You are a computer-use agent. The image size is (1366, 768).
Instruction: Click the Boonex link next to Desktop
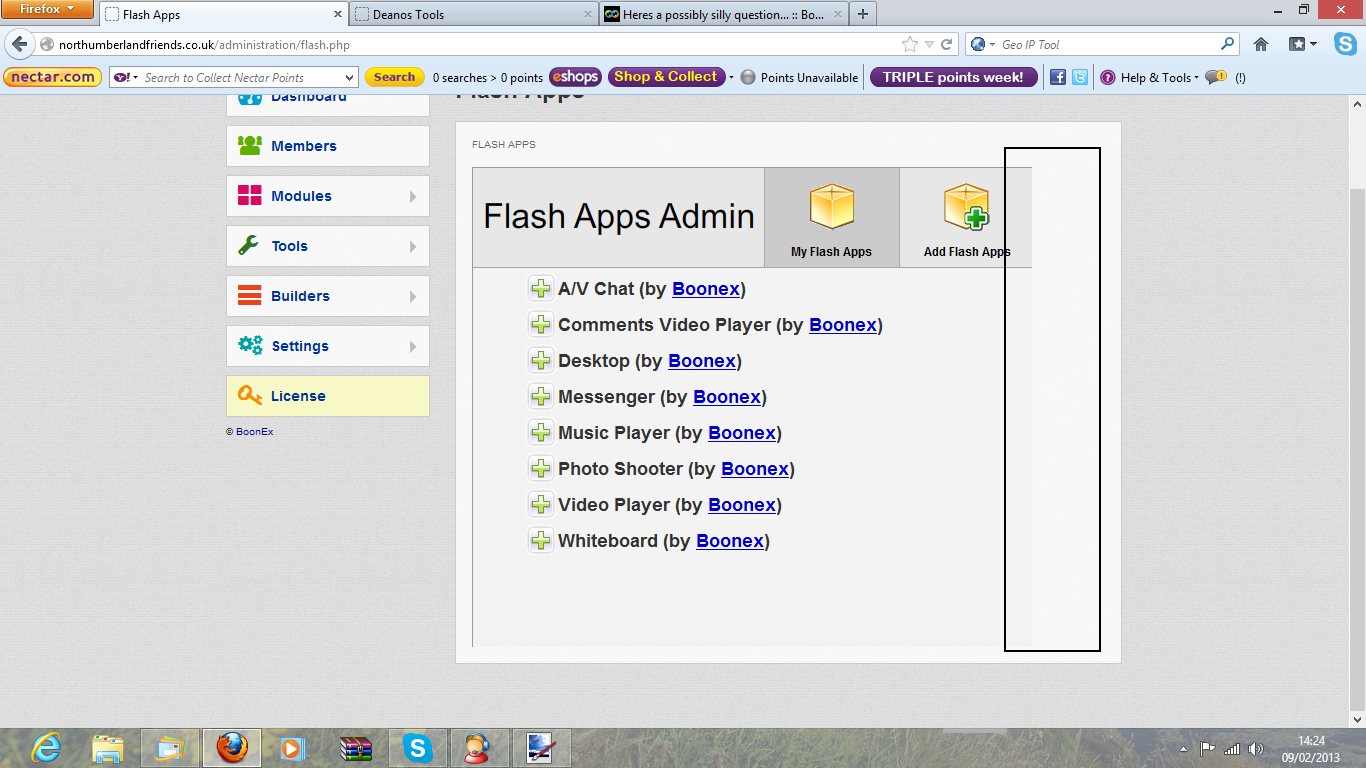tap(701, 361)
